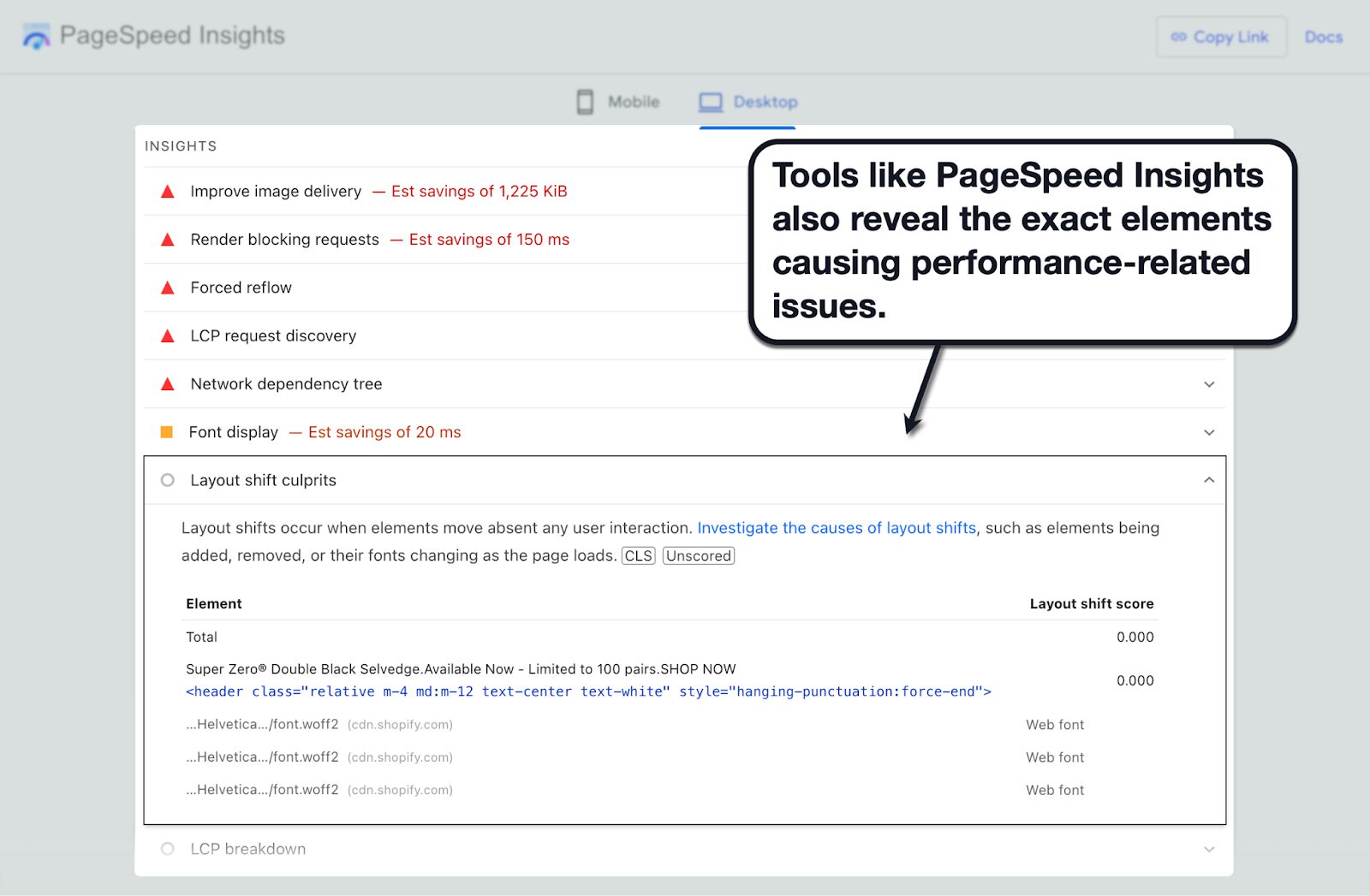This screenshot has height=896, width=1370.
Task: Click orange square icon next to Font display
Action: pos(167,432)
